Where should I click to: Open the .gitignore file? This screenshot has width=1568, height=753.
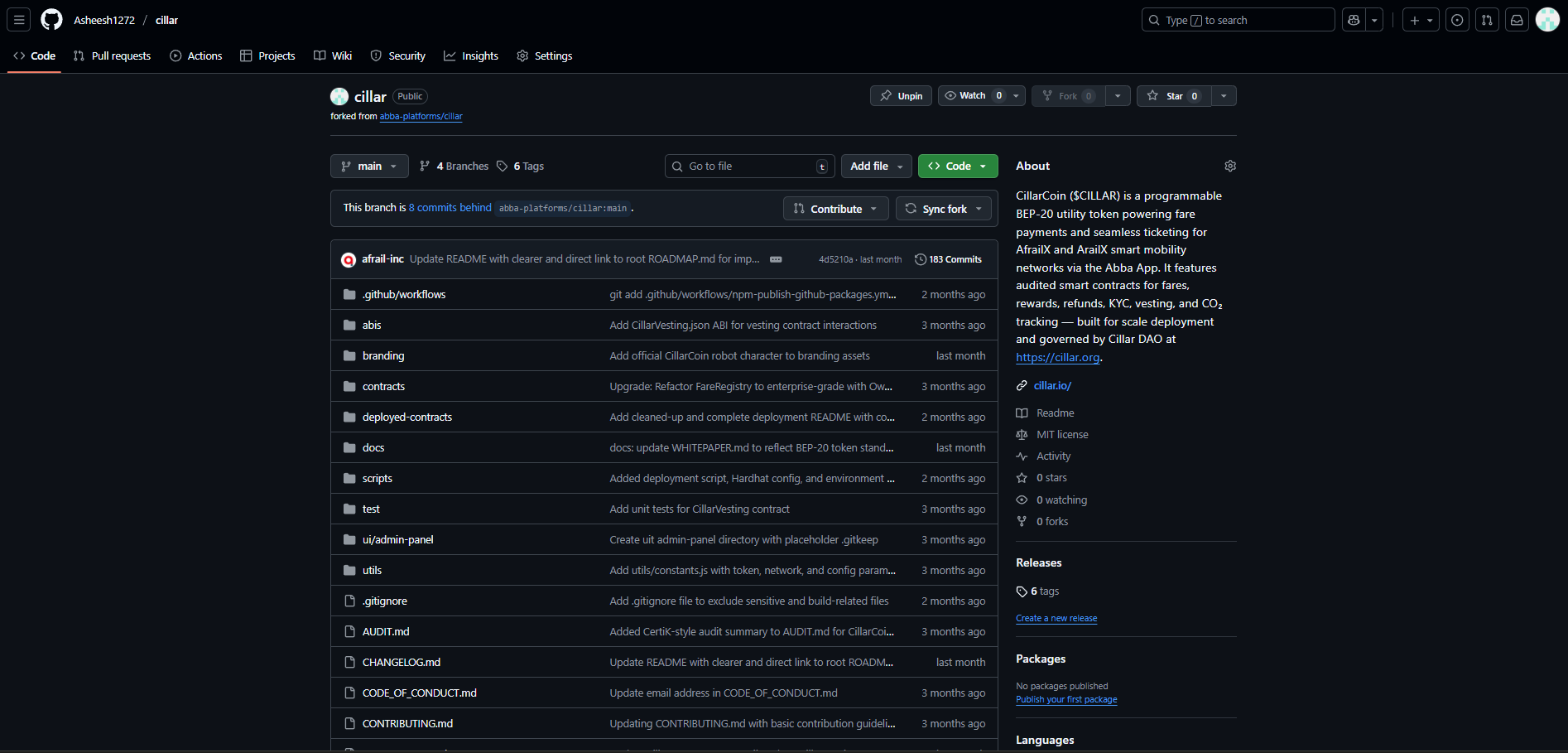point(385,601)
